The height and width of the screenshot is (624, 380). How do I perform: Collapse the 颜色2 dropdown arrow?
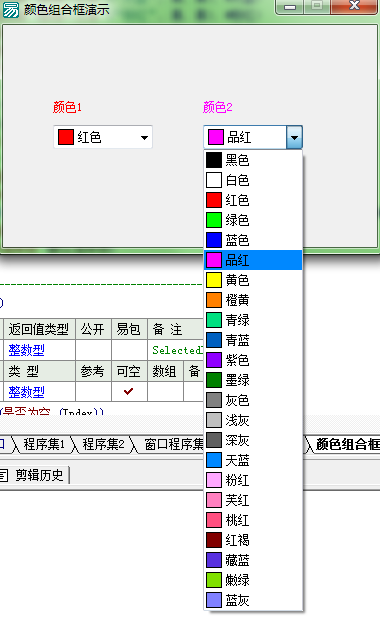[294, 138]
